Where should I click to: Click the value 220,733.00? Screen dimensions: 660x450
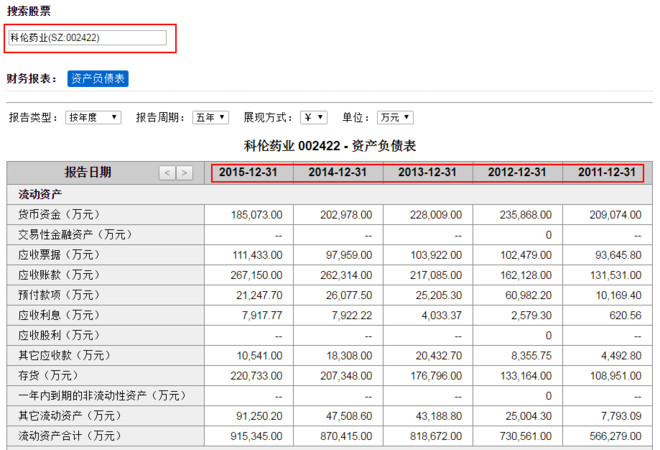(256, 376)
